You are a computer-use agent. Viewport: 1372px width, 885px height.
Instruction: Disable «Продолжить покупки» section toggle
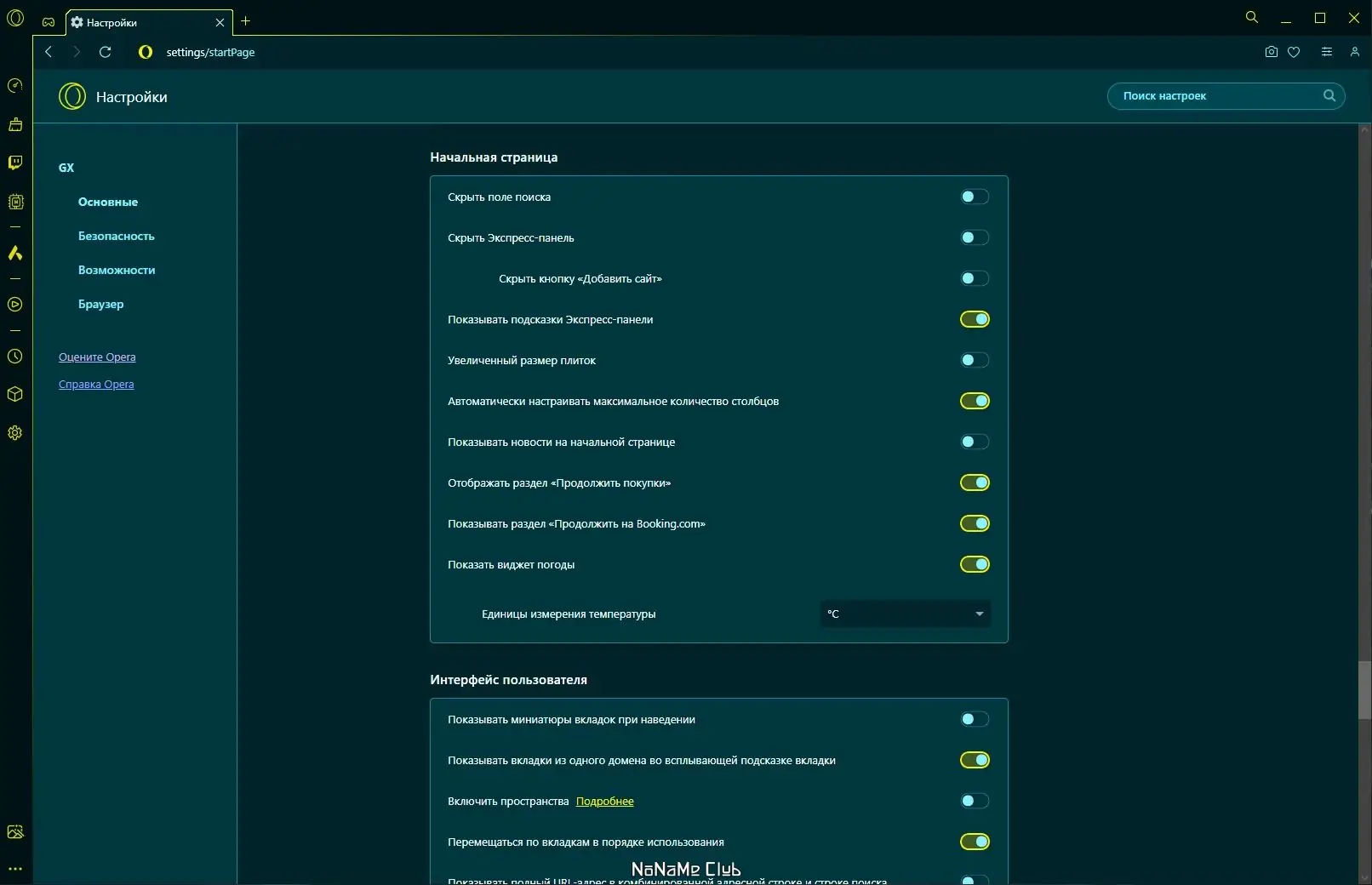pos(975,482)
